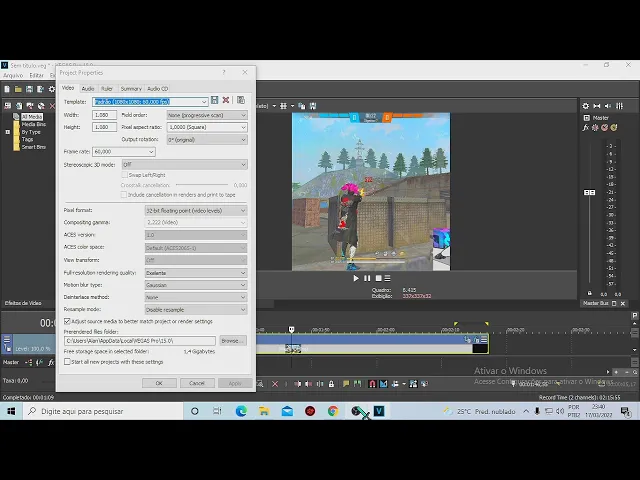
Task: Open the Chrome icon on the taskbar
Action: click(333, 411)
